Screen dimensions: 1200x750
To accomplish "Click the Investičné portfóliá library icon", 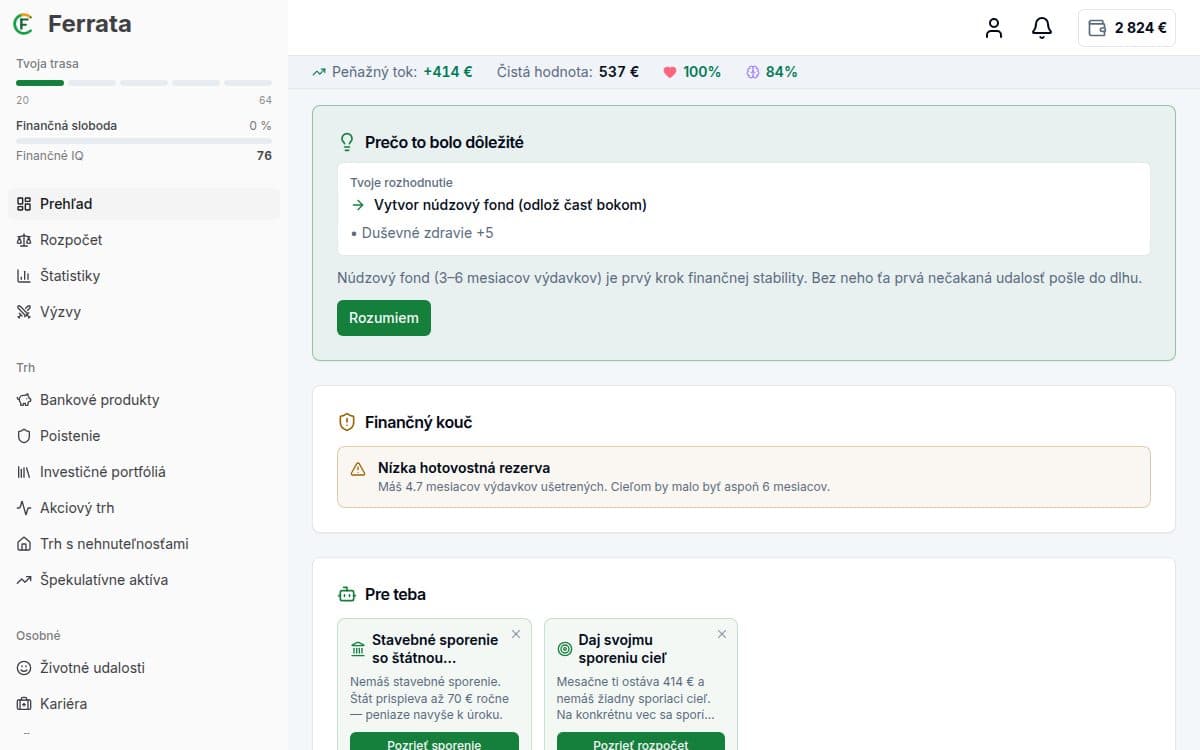I will (x=24, y=472).
